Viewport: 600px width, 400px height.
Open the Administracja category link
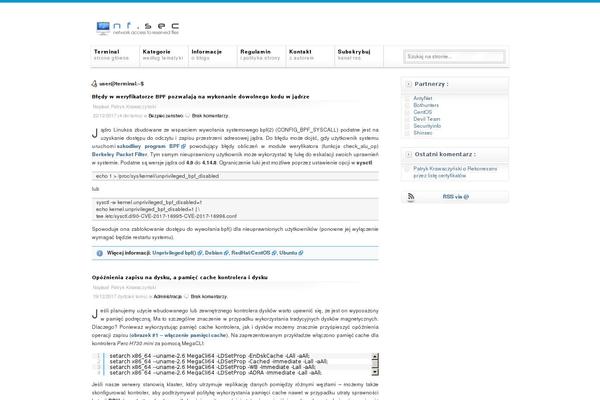point(168,297)
